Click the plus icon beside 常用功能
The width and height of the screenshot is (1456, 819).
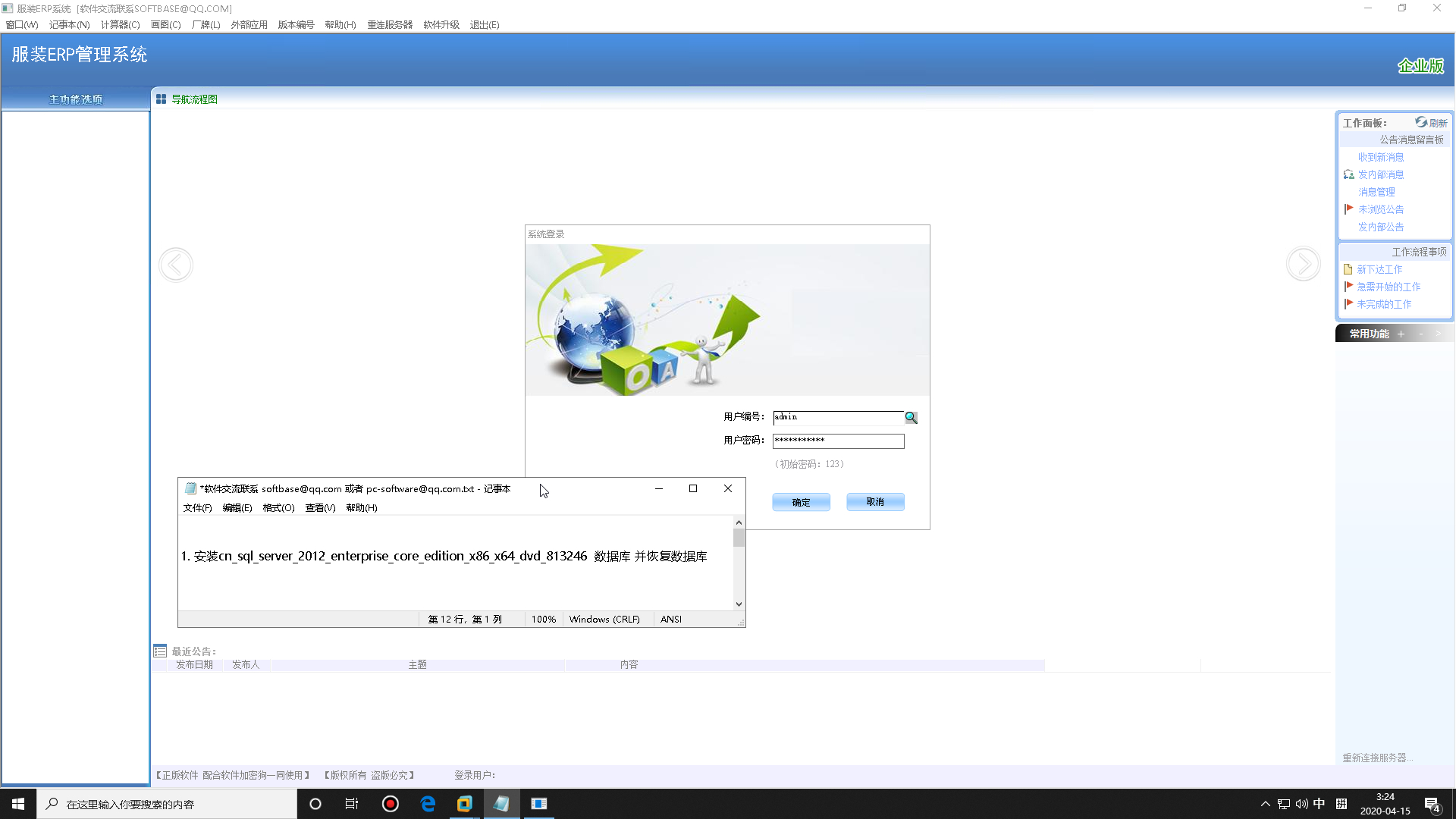pos(1401,334)
